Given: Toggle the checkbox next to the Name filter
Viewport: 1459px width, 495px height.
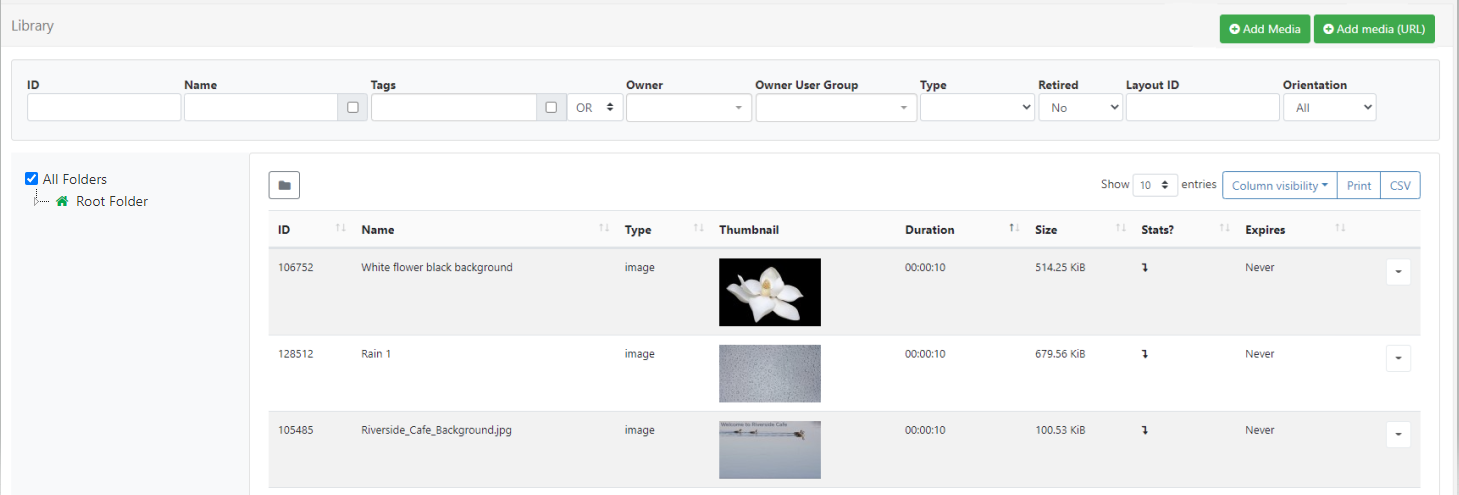Looking at the screenshot, I should pyautogui.click(x=352, y=107).
